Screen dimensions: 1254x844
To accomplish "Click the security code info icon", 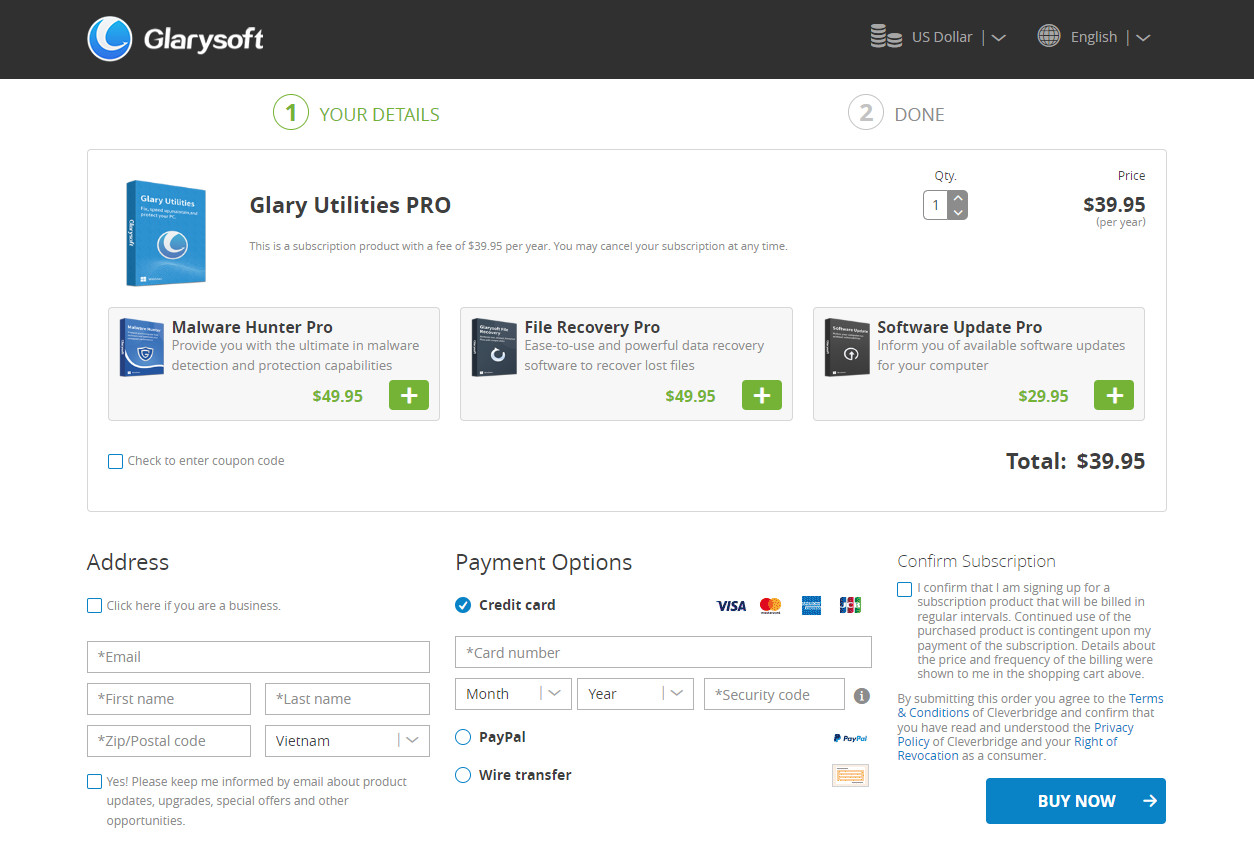I will click(862, 696).
